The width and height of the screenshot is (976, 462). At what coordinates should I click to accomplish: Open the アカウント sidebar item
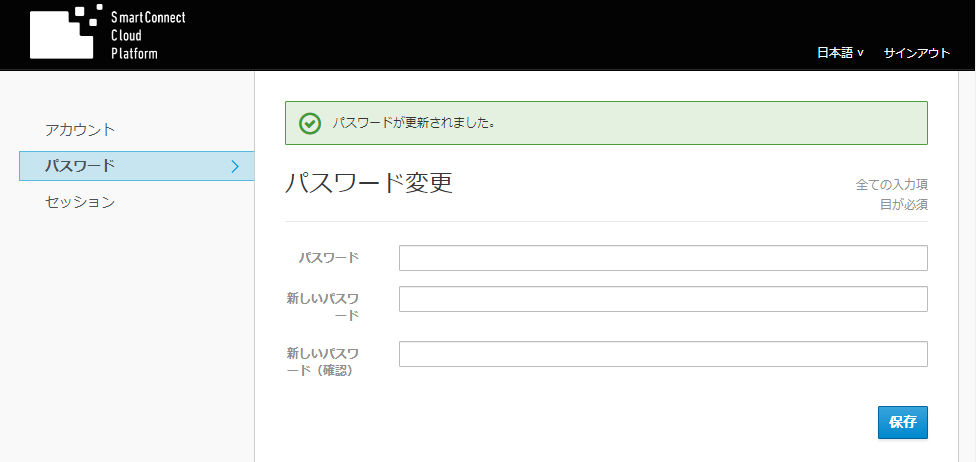pyautogui.click(x=80, y=130)
